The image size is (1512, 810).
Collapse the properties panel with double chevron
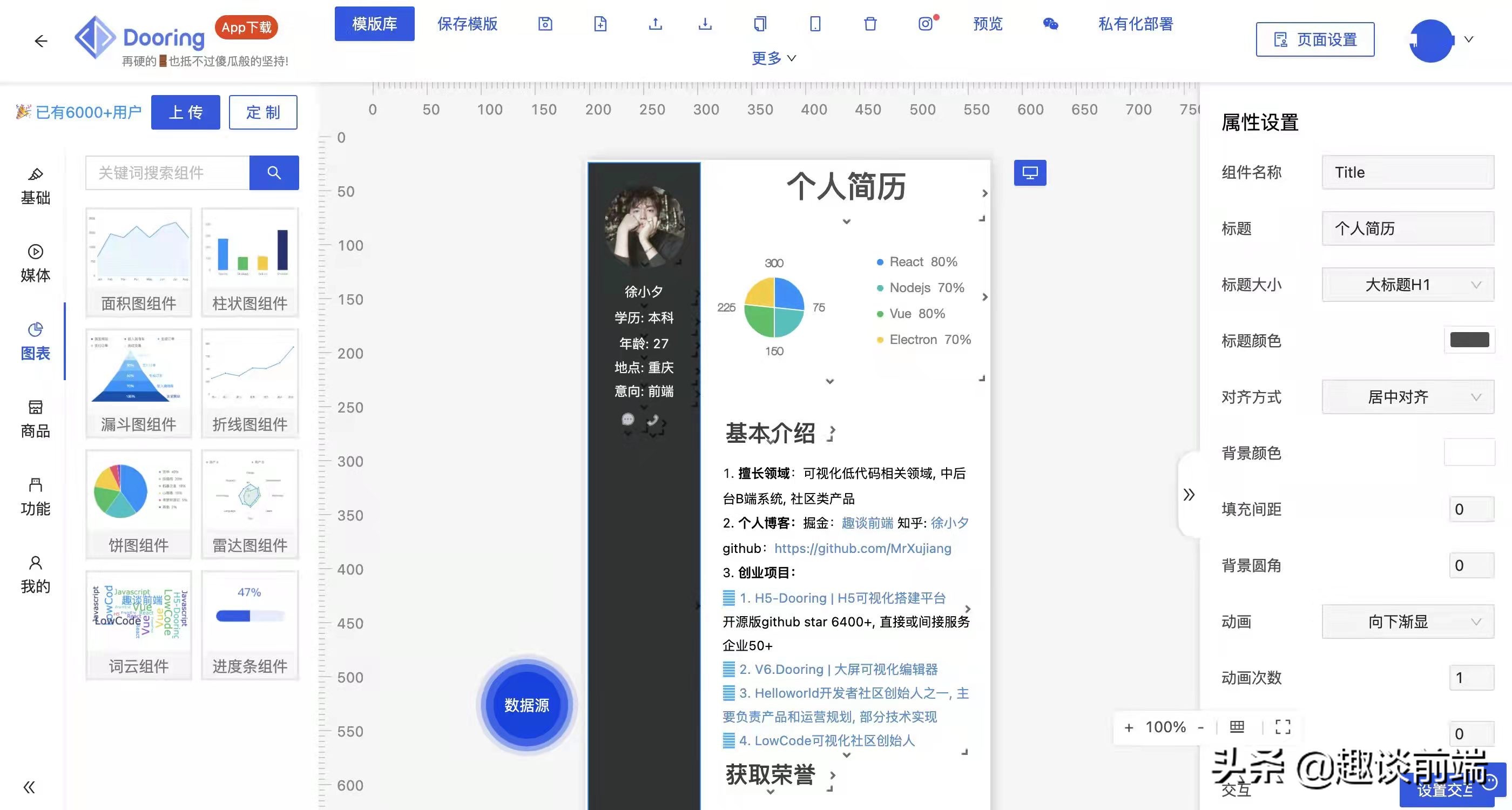click(1189, 494)
